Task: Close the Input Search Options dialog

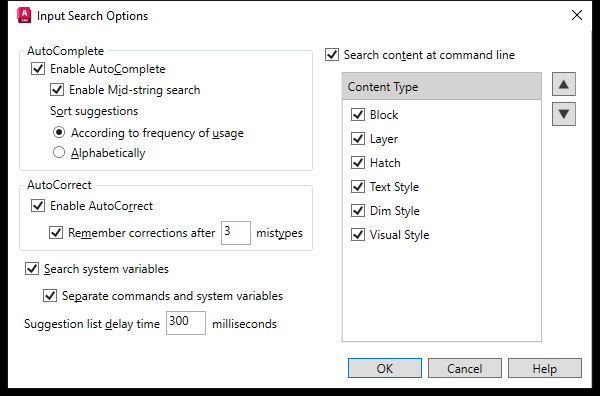Action: pos(577,15)
